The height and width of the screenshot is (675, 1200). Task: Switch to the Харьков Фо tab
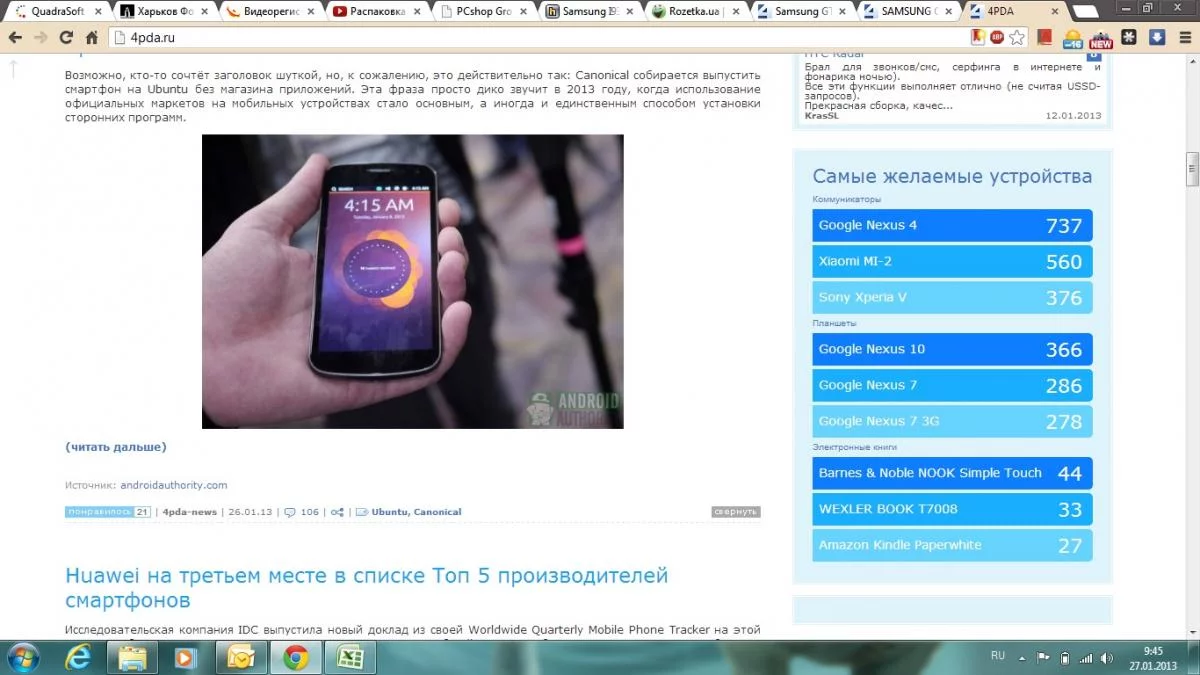pyautogui.click(x=165, y=12)
